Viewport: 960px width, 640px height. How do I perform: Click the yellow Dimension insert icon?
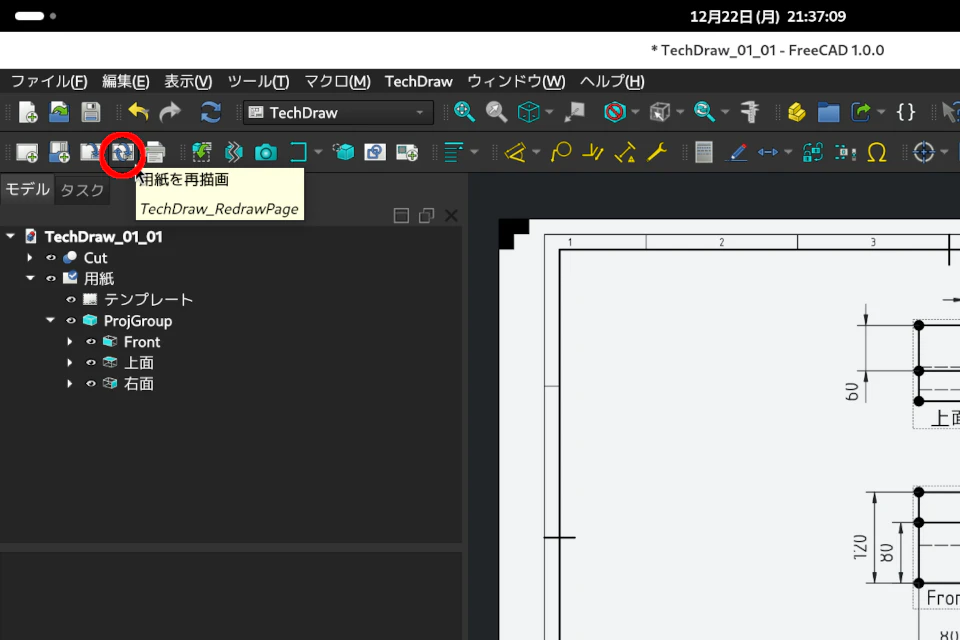(516, 152)
